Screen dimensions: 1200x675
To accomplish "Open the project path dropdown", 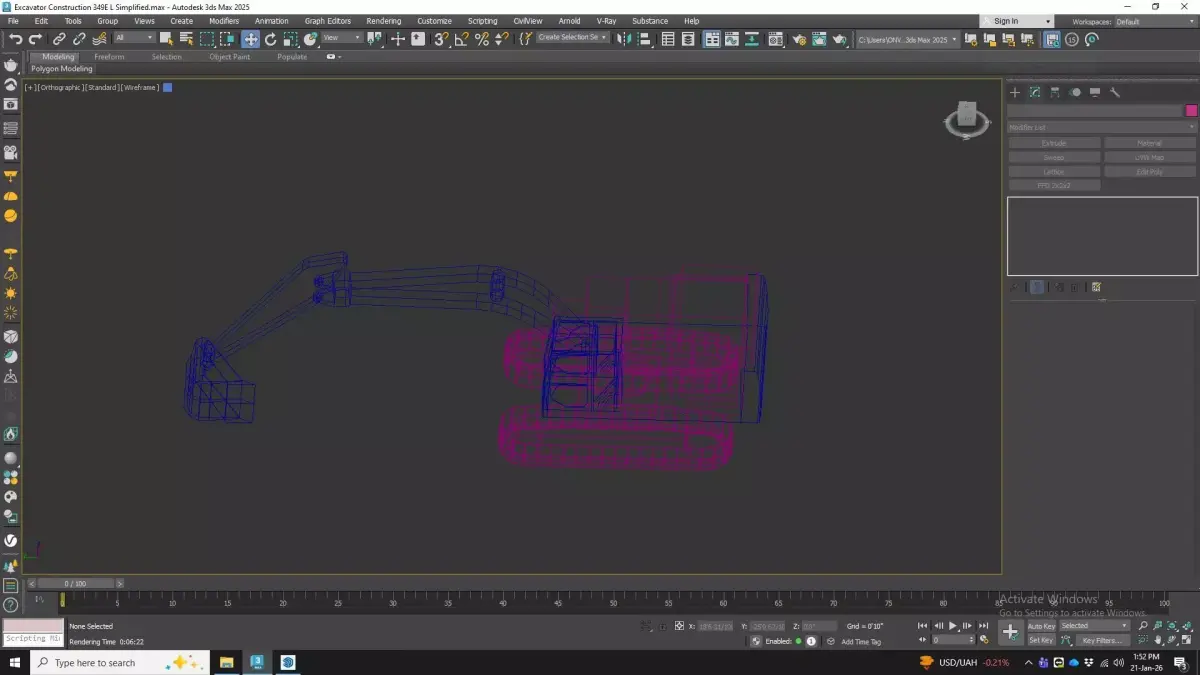I will tap(907, 39).
